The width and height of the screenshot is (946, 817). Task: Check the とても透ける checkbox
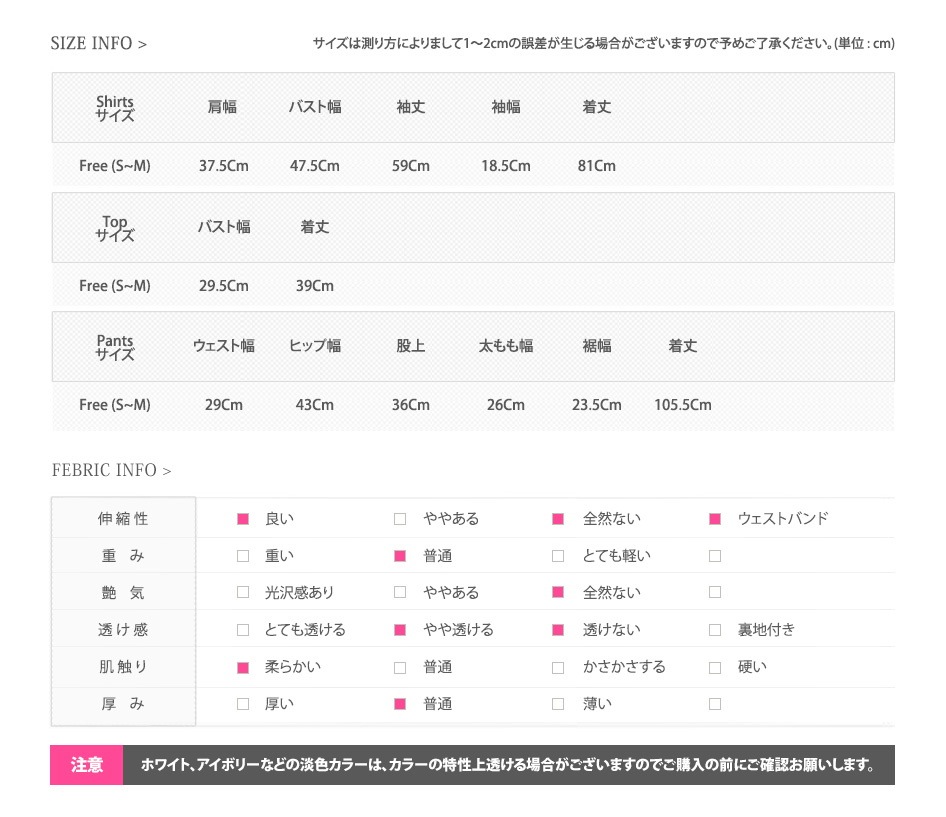[x=243, y=630]
